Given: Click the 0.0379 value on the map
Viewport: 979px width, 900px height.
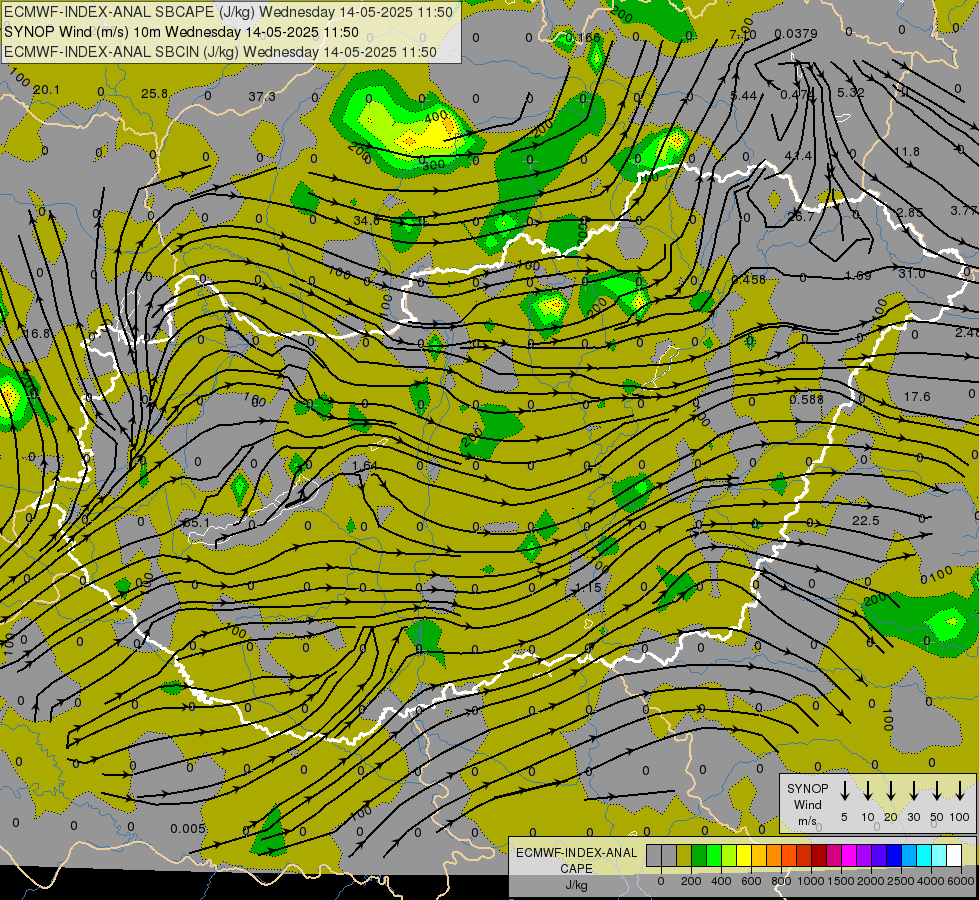Looking at the screenshot, I should [795, 34].
